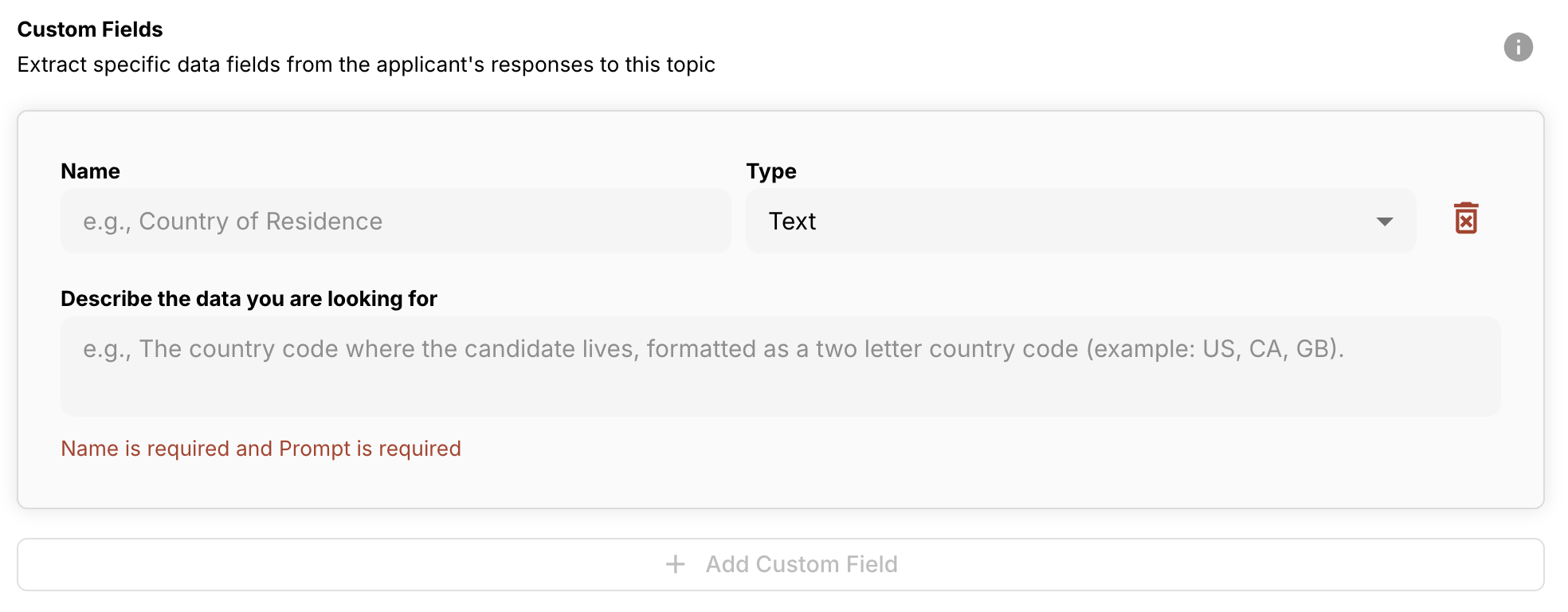Click the plus icon in Add Custom Field
1568x612 pixels.
pos(675,564)
